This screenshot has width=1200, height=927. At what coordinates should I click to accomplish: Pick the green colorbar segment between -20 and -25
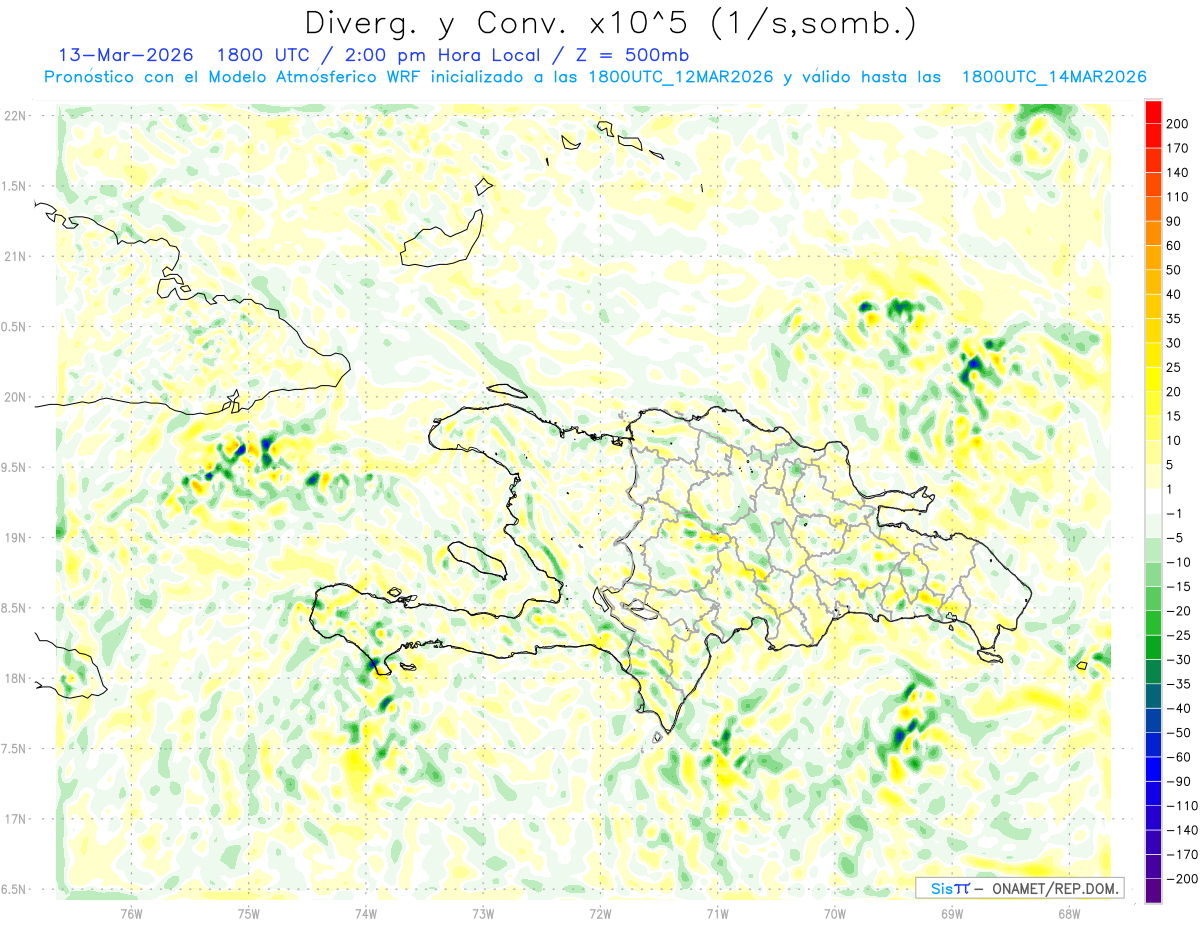pos(1153,624)
